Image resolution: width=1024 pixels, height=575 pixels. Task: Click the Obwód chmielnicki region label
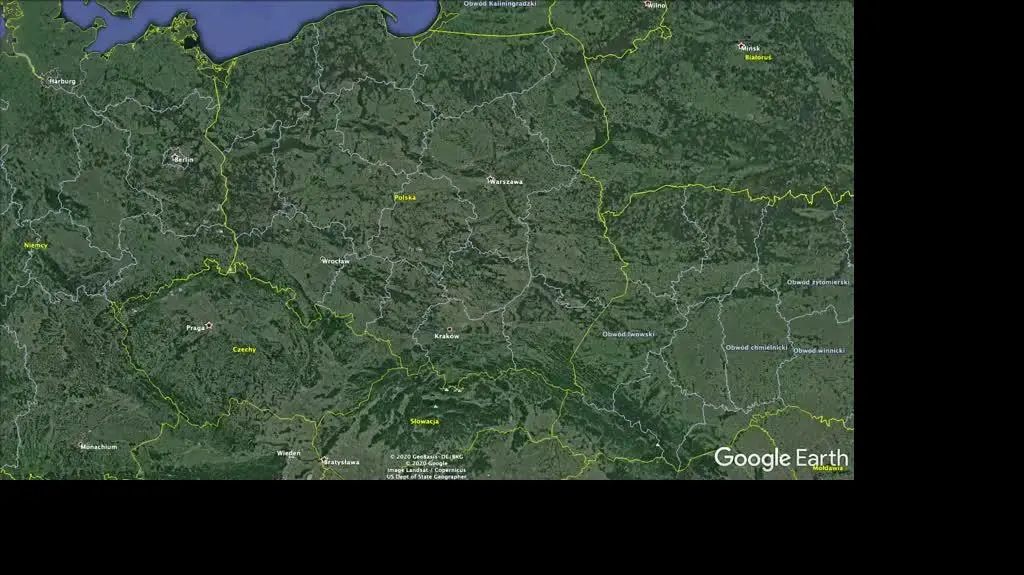click(x=757, y=348)
